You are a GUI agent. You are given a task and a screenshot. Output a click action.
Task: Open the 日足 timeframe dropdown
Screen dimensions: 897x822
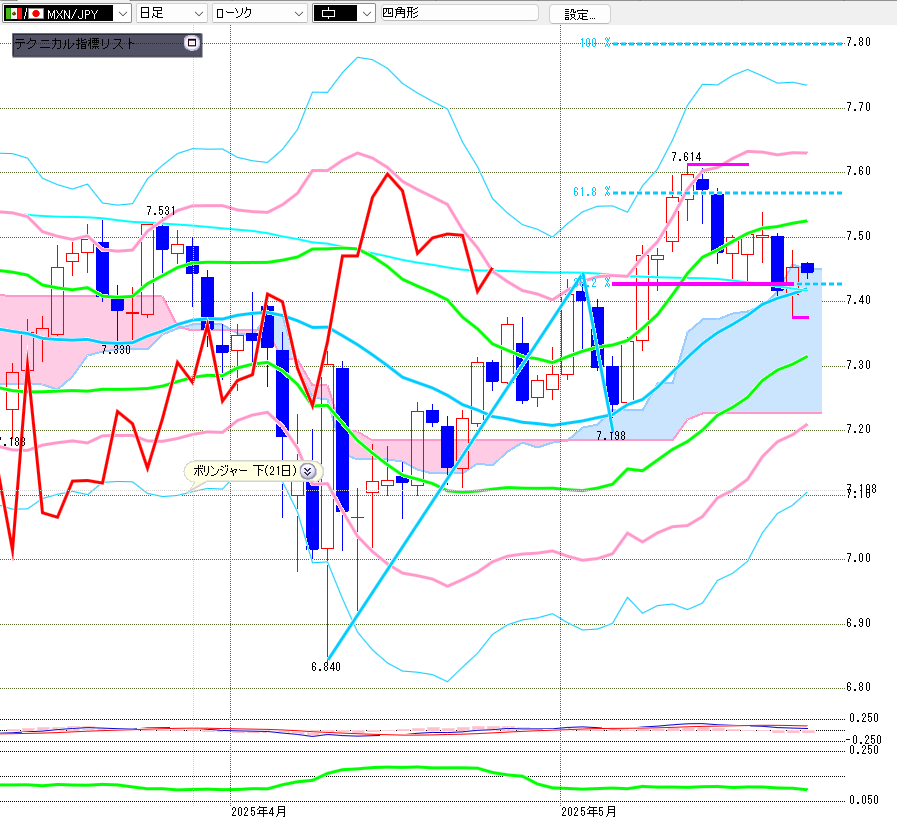tap(171, 13)
